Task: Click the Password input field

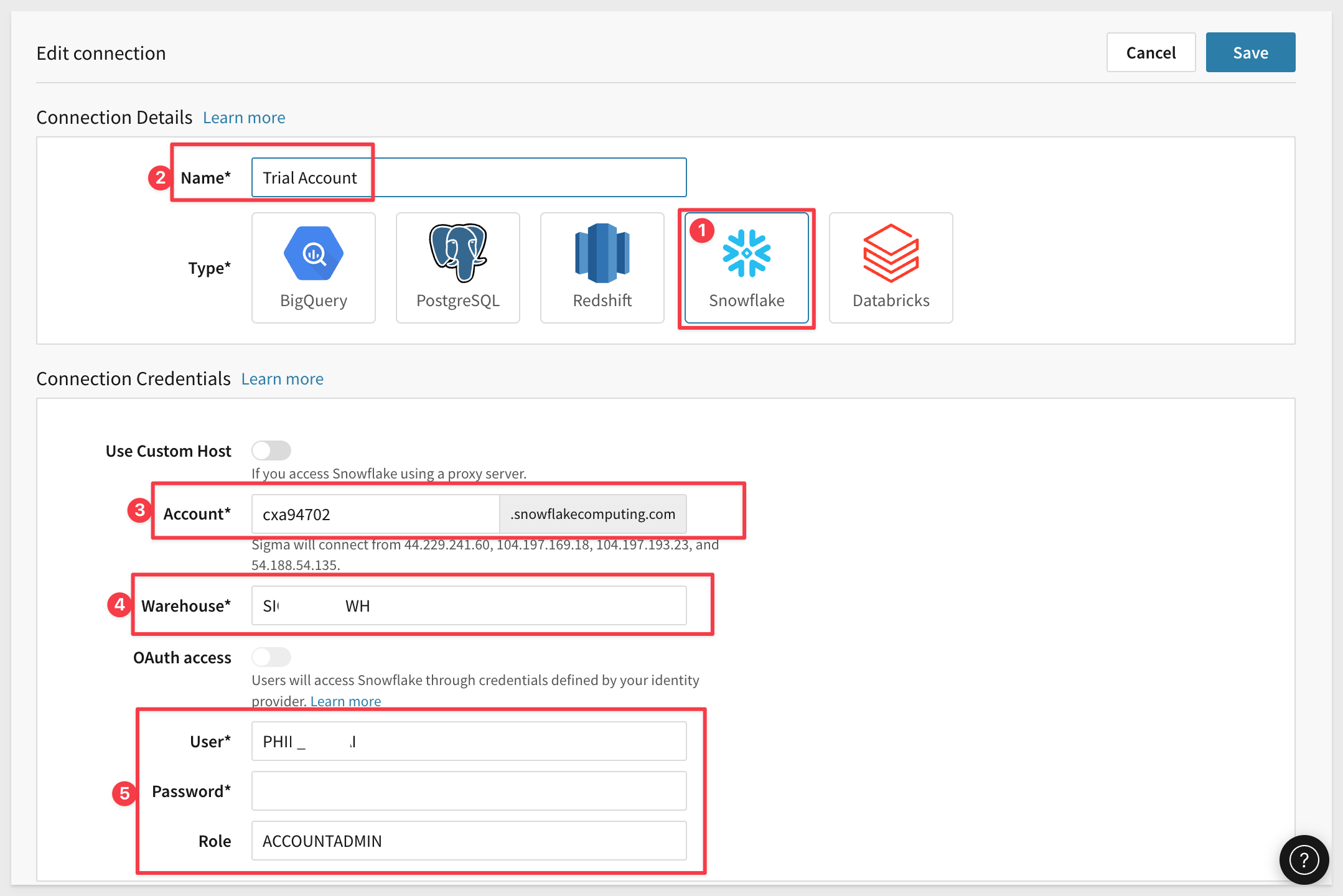Action: pyautogui.click(x=469, y=791)
